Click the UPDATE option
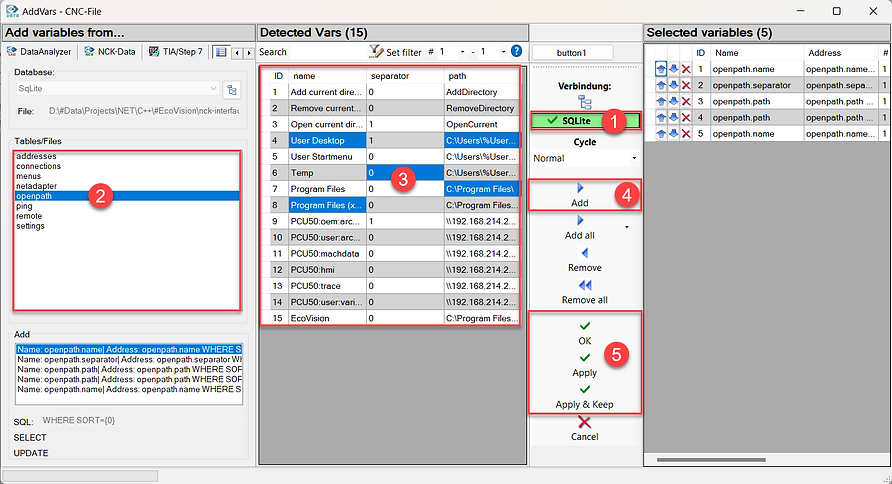Viewport: 892px width, 484px height. pyautogui.click(x=31, y=453)
